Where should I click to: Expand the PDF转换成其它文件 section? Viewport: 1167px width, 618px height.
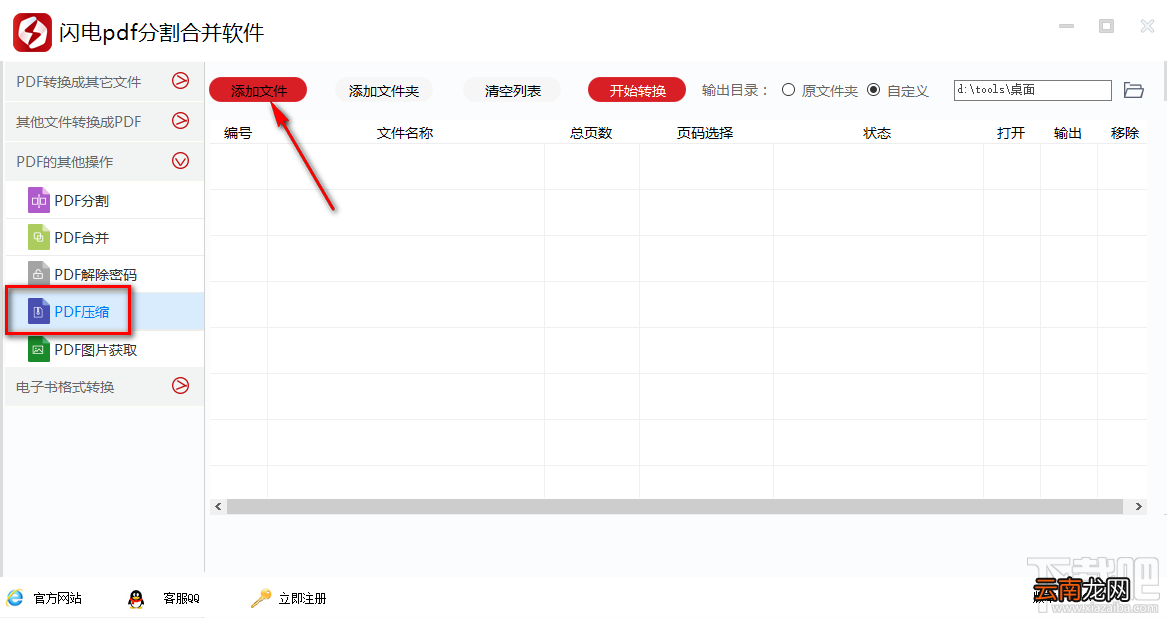[x=180, y=80]
